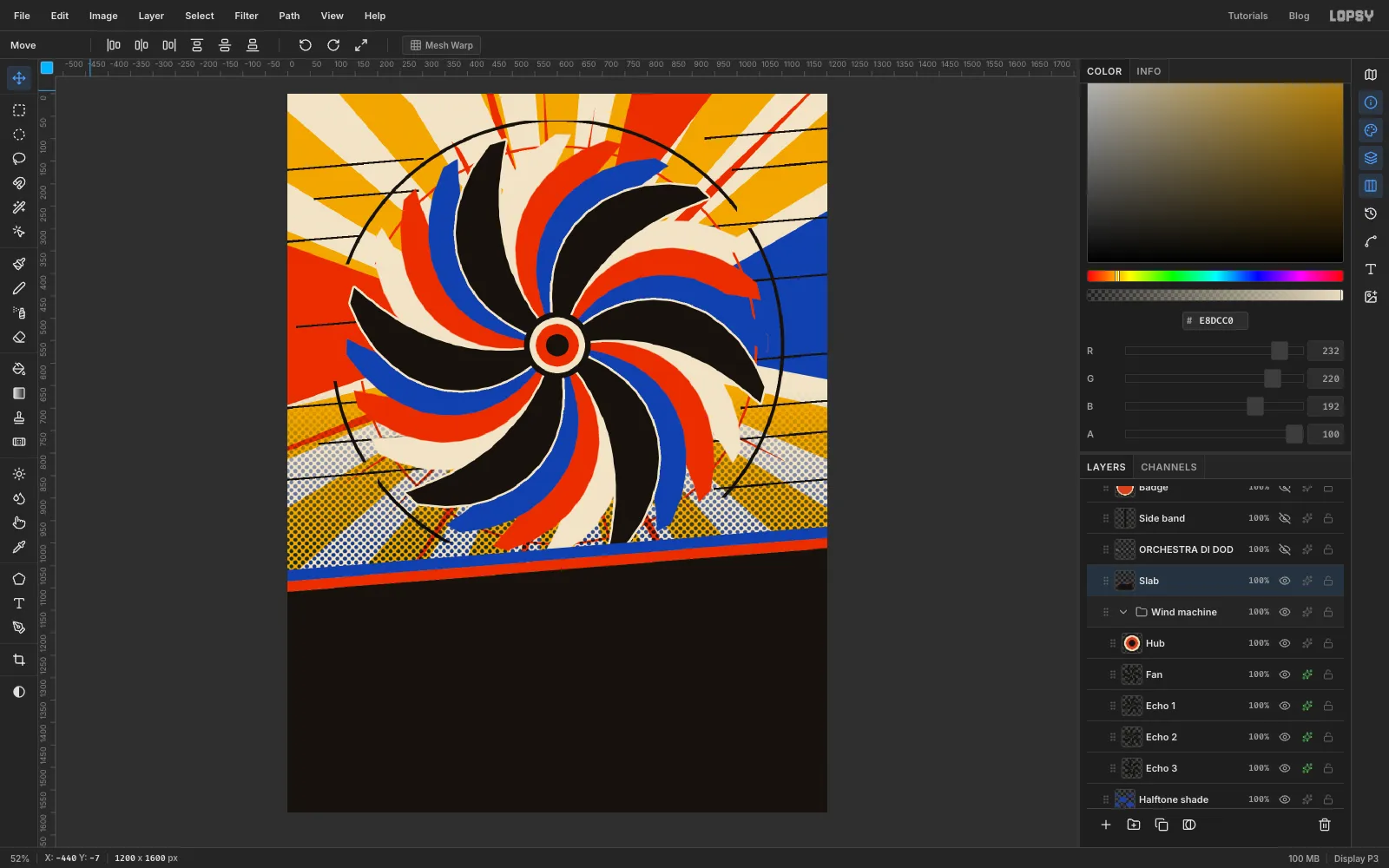Hide the Echo 2 layer
Image resolution: width=1389 pixels, height=868 pixels.
point(1285,737)
